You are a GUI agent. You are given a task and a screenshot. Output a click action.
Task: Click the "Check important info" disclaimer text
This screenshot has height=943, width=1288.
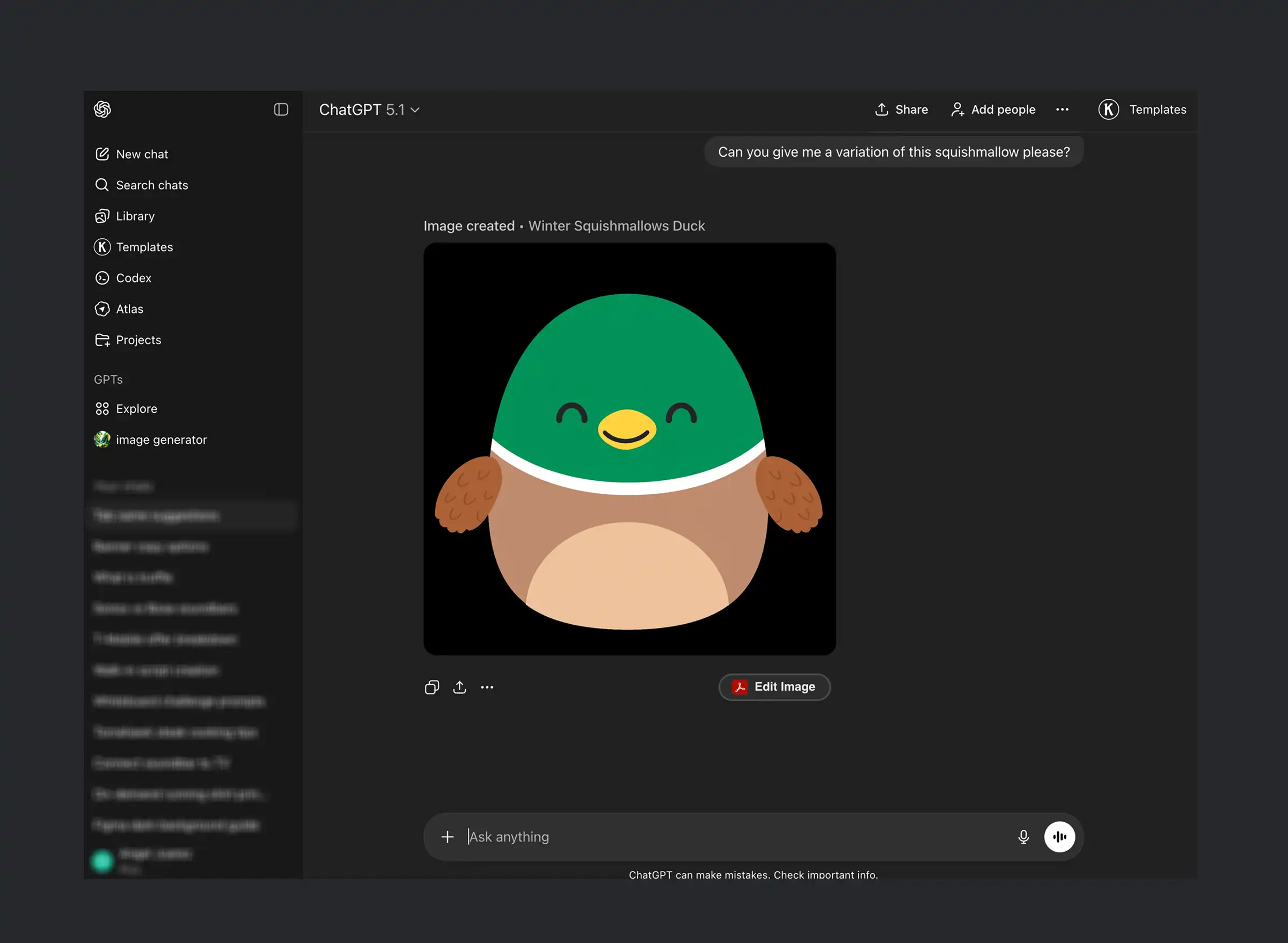pyautogui.click(x=826, y=875)
